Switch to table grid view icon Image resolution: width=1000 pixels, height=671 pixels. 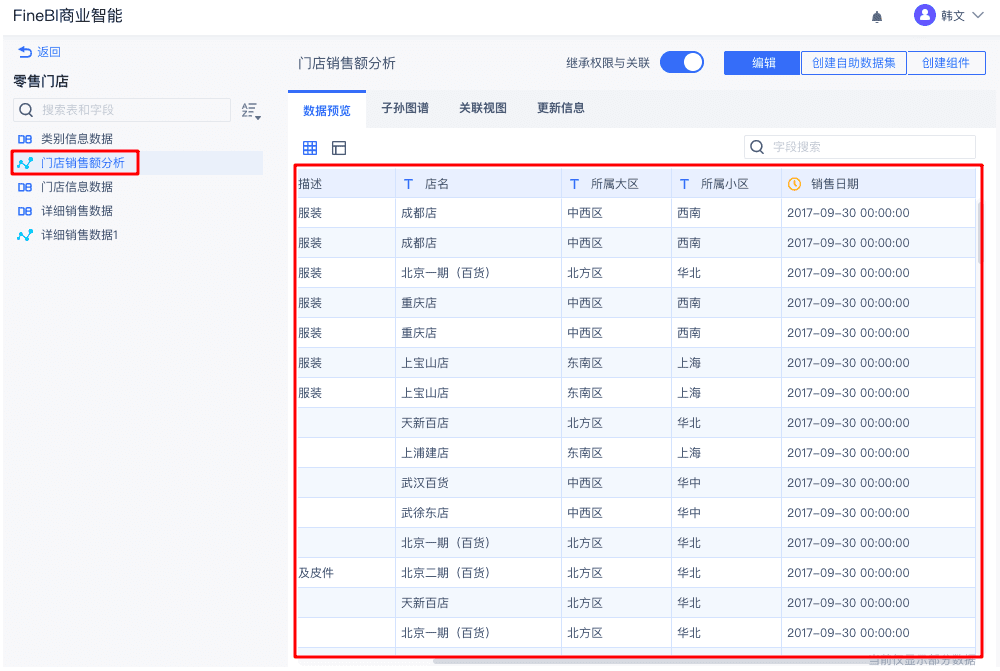(310, 148)
